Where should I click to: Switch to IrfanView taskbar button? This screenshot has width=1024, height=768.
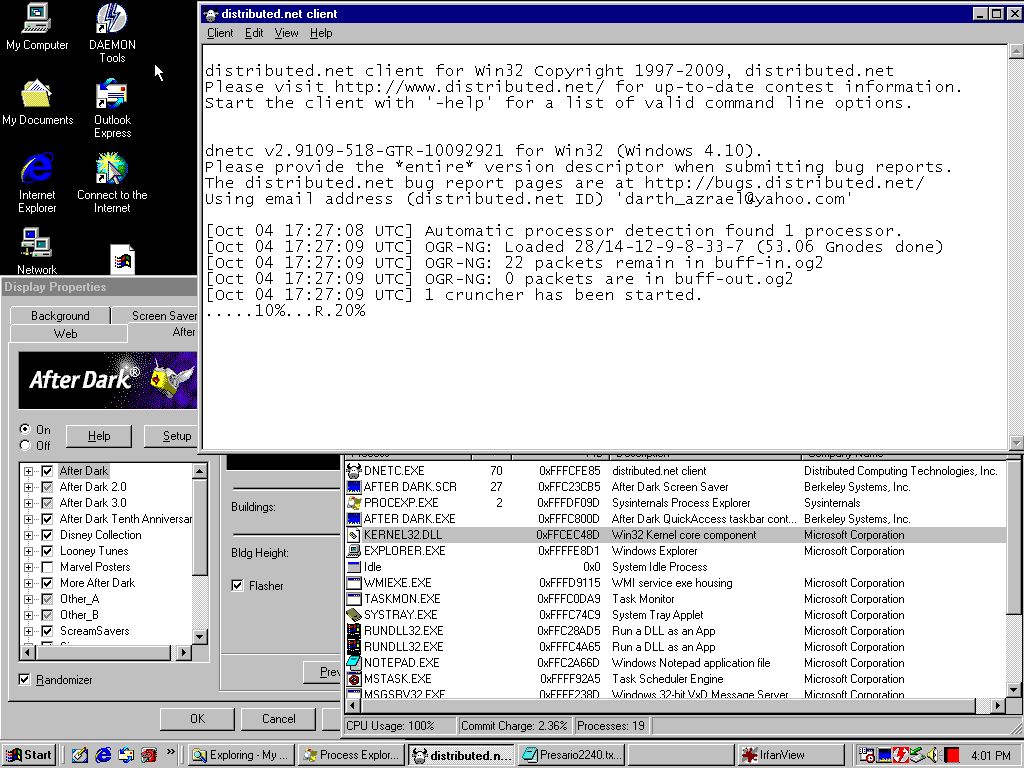(790, 755)
